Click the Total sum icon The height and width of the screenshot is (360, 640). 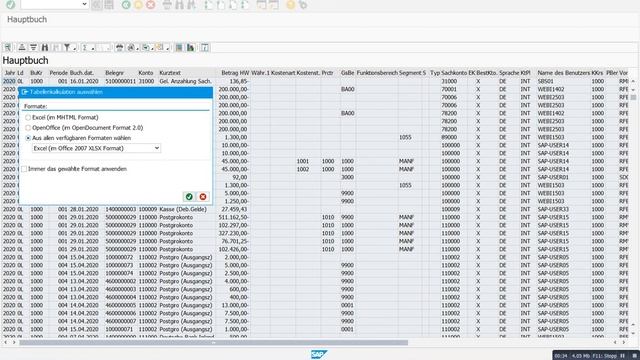[x=85, y=48]
